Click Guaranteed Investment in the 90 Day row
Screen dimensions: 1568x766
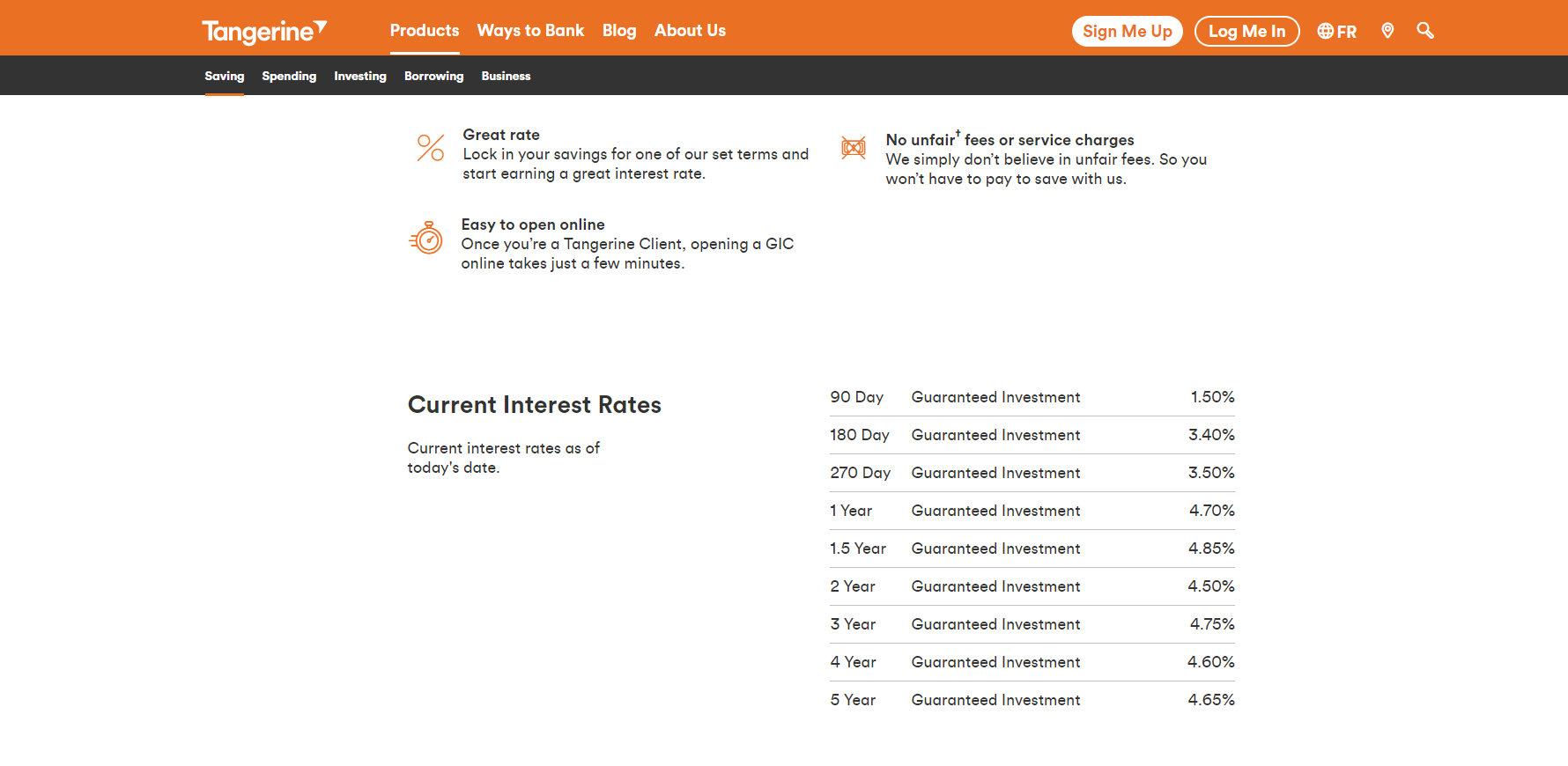[x=995, y=397]
